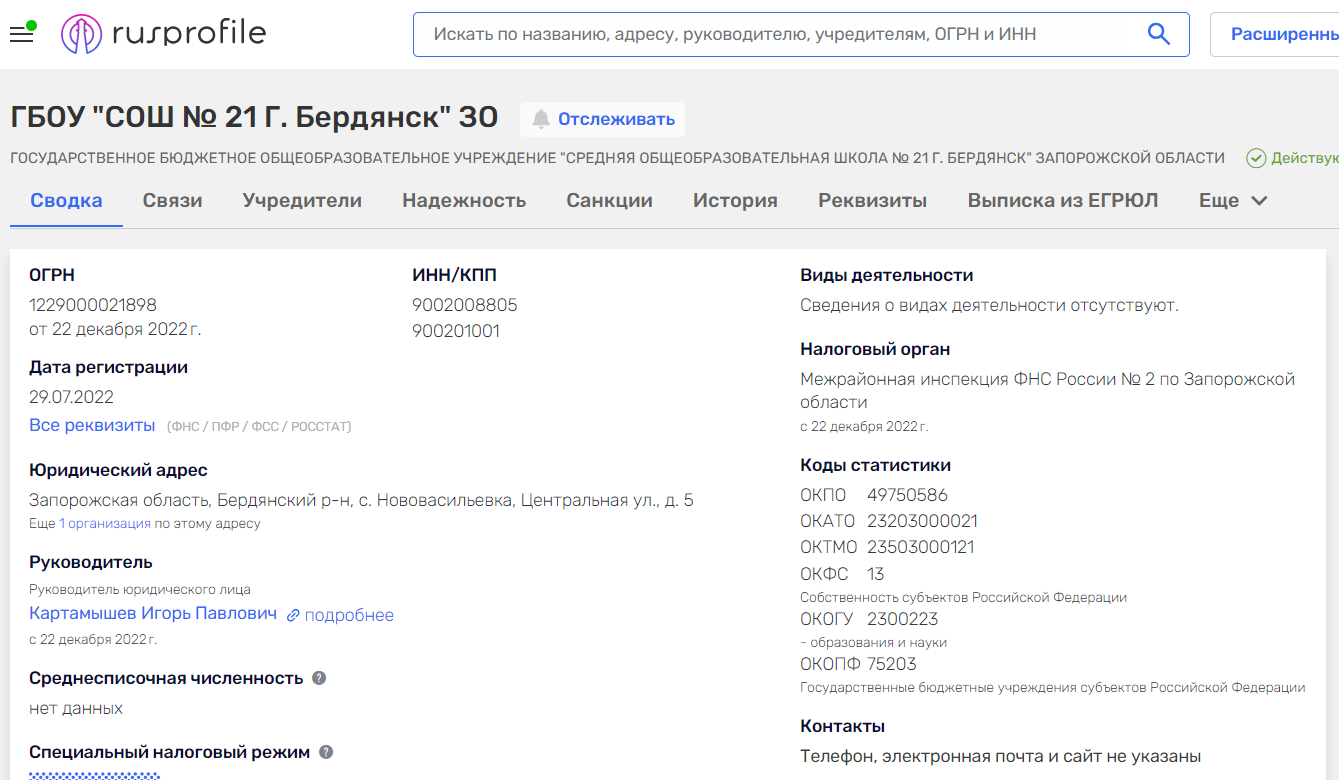Open the История tab
The height and width of the screenshot is (780, 1339).
735,201
